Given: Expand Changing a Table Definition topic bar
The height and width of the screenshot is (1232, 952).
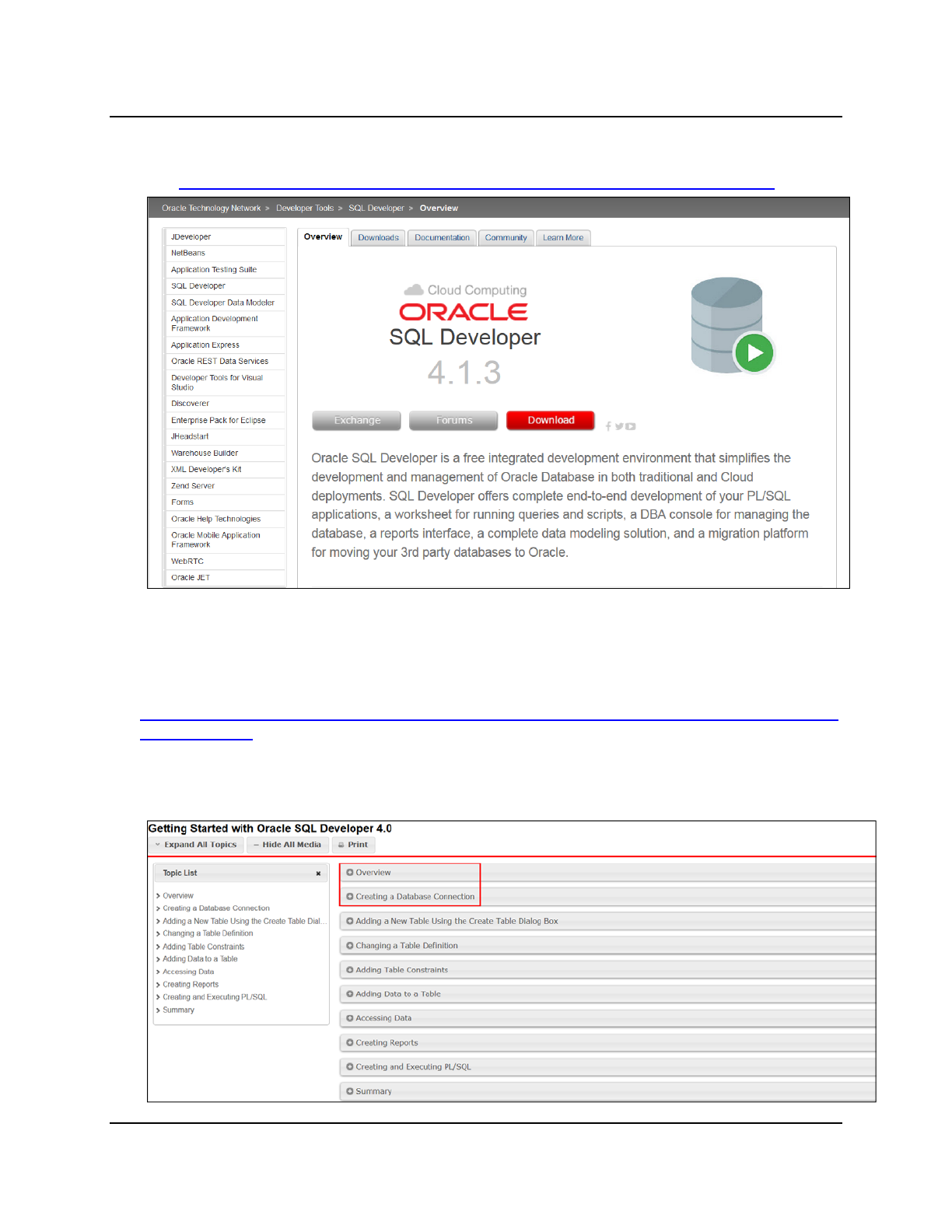Looking at the screenshot, I should [x=607, y=946].
